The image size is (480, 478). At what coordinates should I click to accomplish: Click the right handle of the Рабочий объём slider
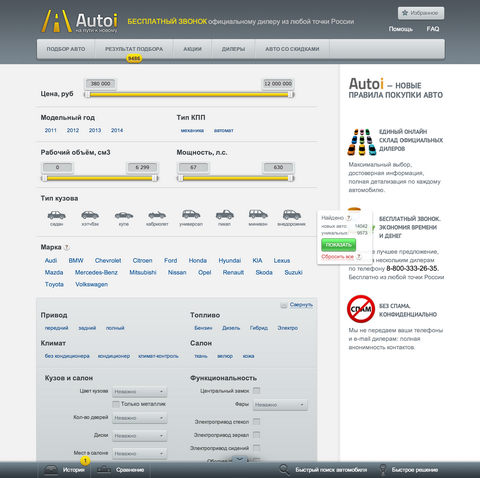(155, 178)
